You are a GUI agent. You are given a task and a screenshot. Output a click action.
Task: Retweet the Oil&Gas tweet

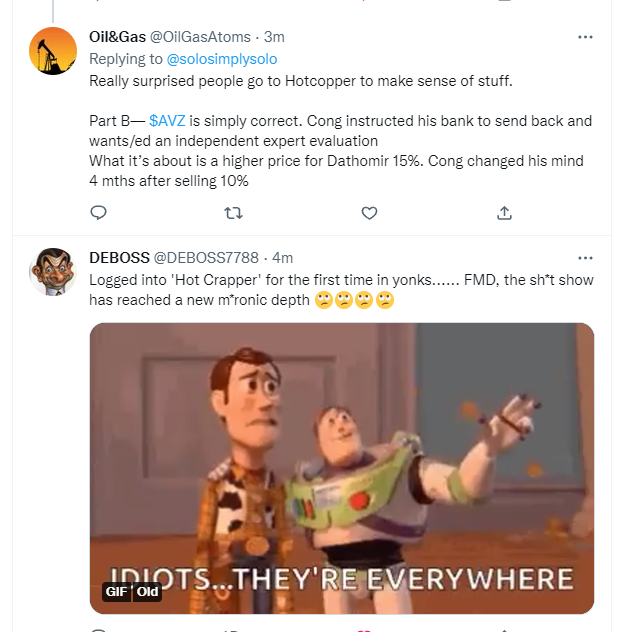coord(233,212)
